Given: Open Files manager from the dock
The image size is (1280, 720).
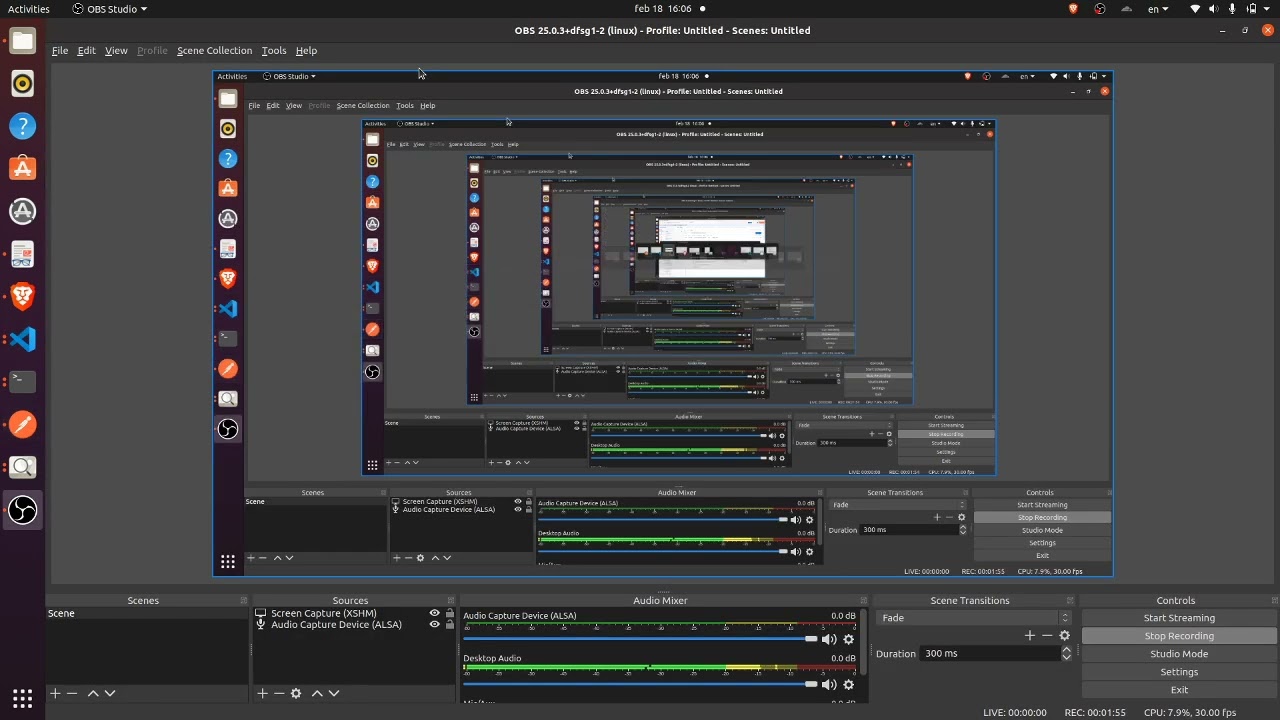Looking at the screenshot, I should click(x=23, y=41).
